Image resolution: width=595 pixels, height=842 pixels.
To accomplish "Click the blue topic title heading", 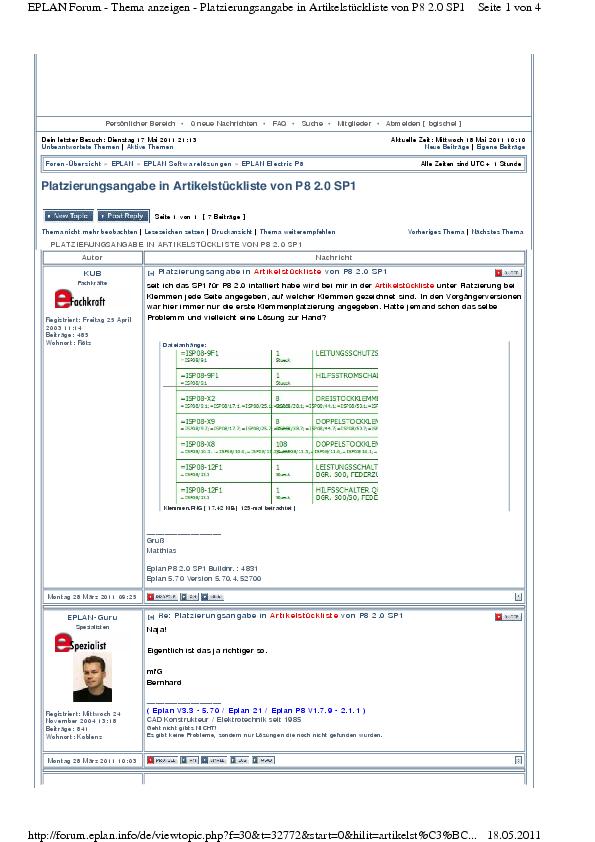I will pyautogui.click(x=198, y=186).
